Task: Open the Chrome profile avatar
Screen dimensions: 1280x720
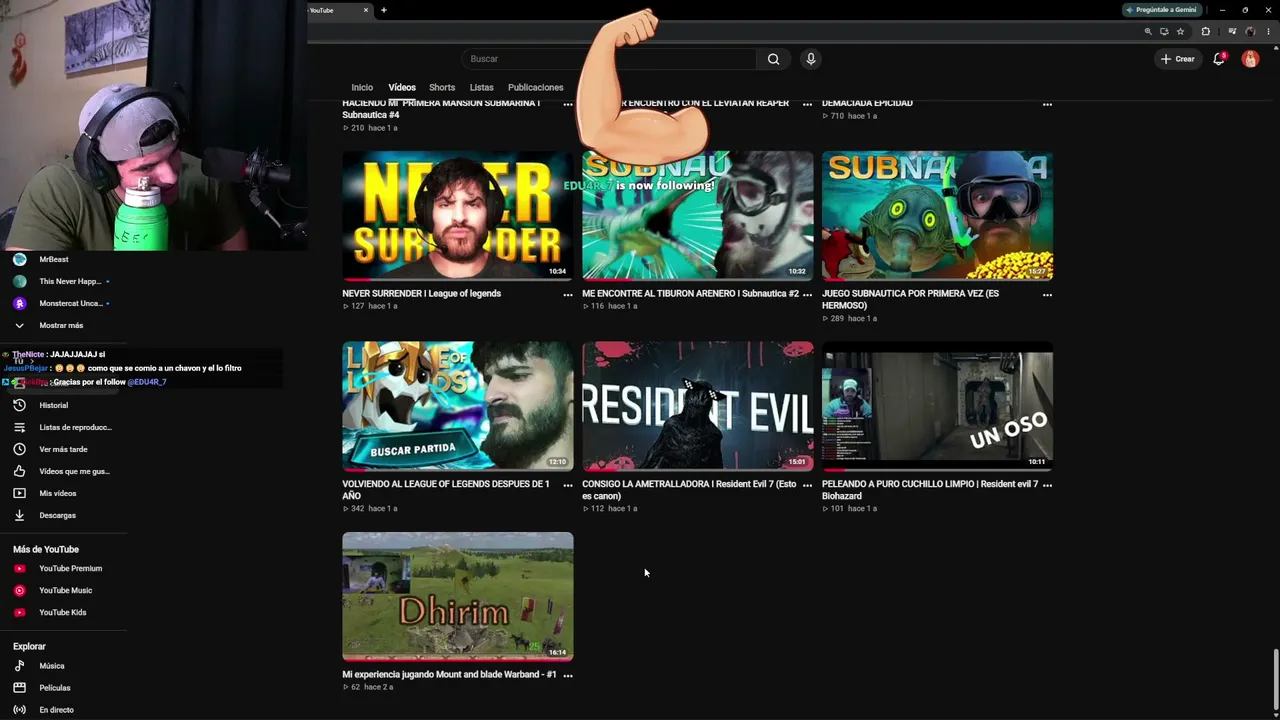Action: (x=1250, y=32)
